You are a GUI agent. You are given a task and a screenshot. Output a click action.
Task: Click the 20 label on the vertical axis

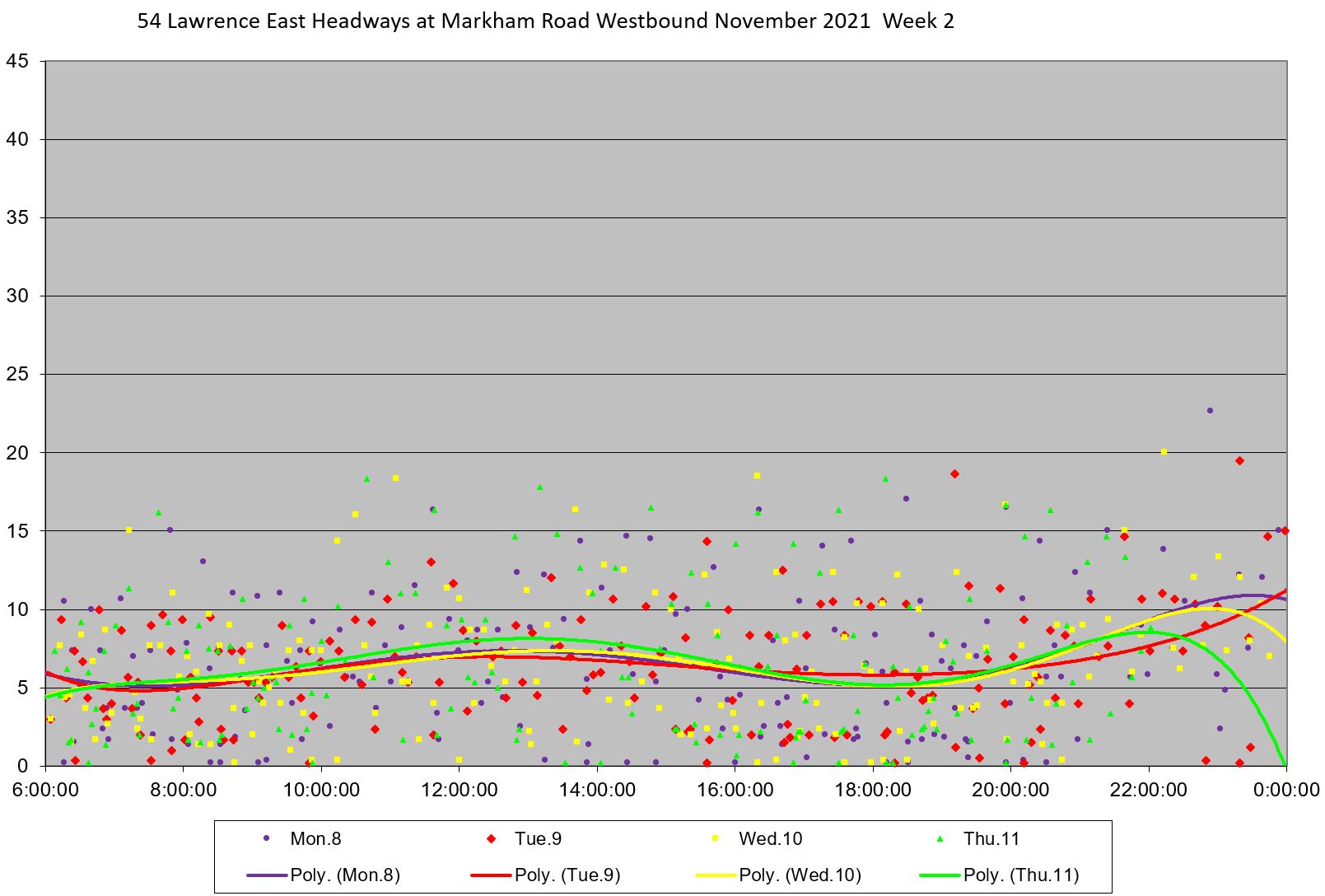[17, 452]
